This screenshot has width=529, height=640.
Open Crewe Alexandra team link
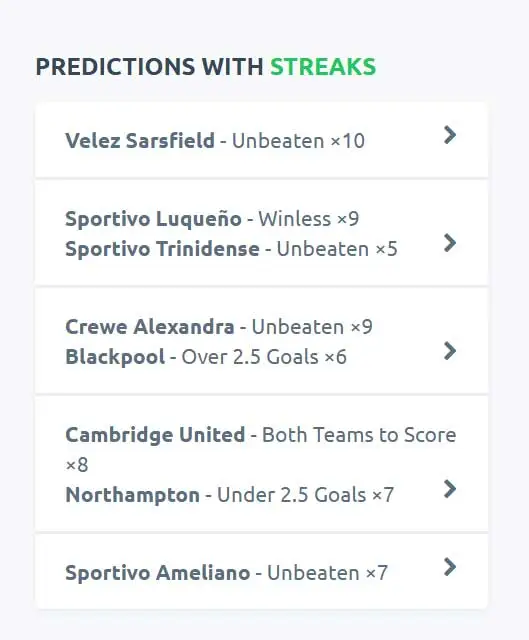[150, 327]
